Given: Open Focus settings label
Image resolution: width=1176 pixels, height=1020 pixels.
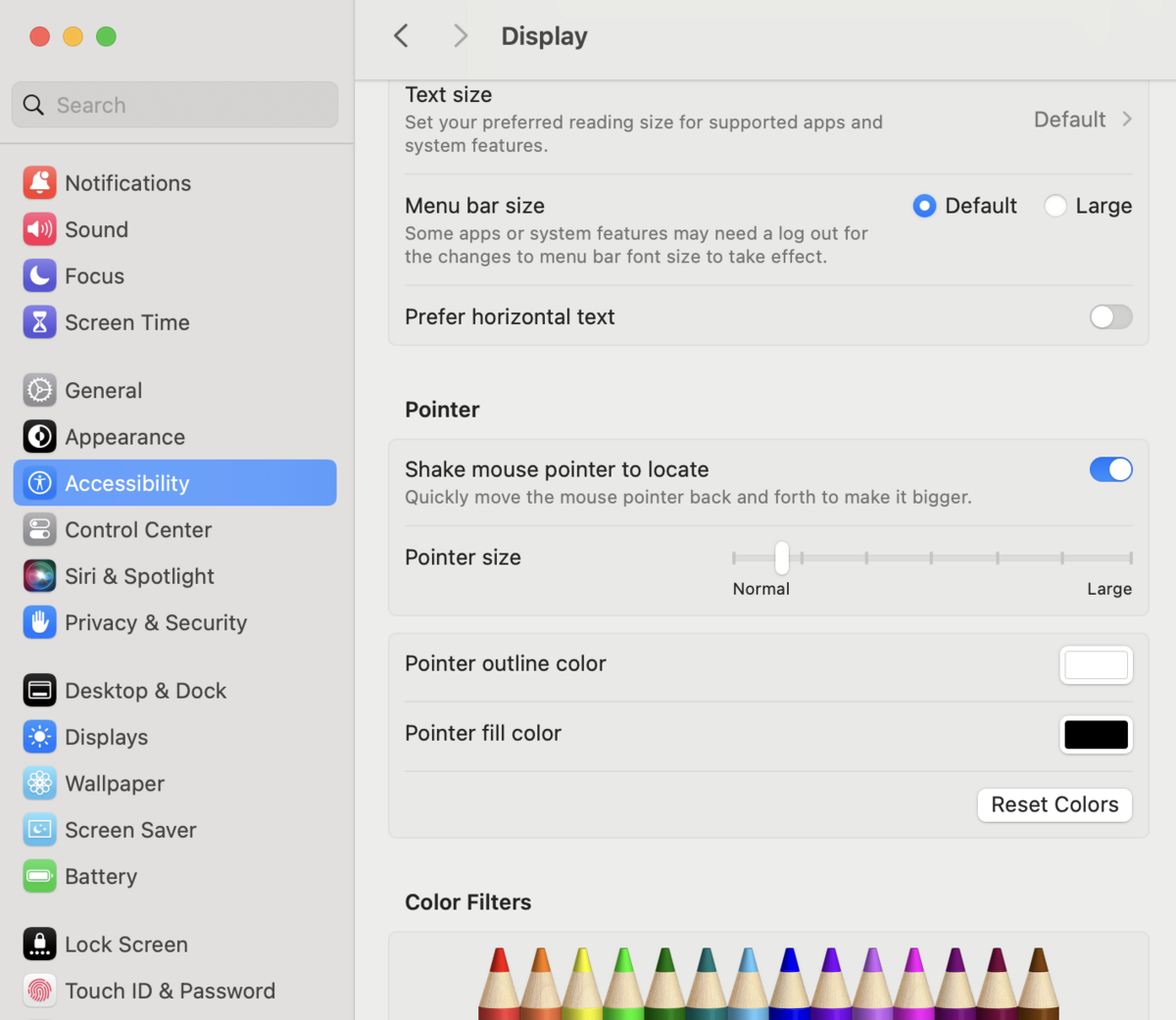Looking at the screenshot, I should pyautogui.click(x=95, y=276).
